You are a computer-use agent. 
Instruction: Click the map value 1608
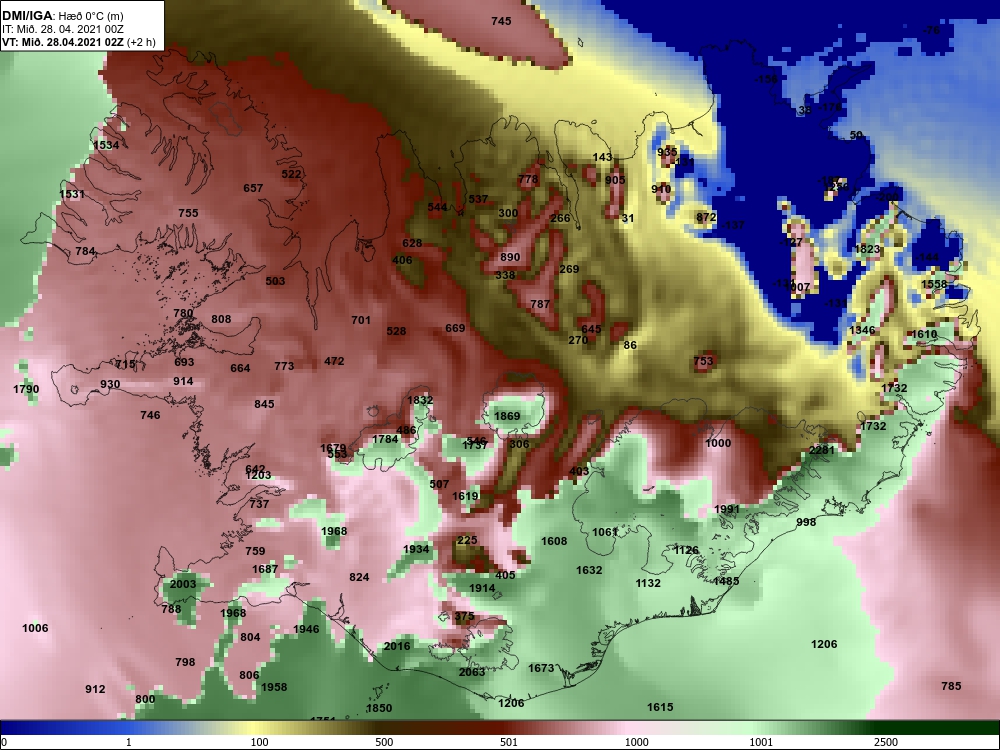click(554, 541)
